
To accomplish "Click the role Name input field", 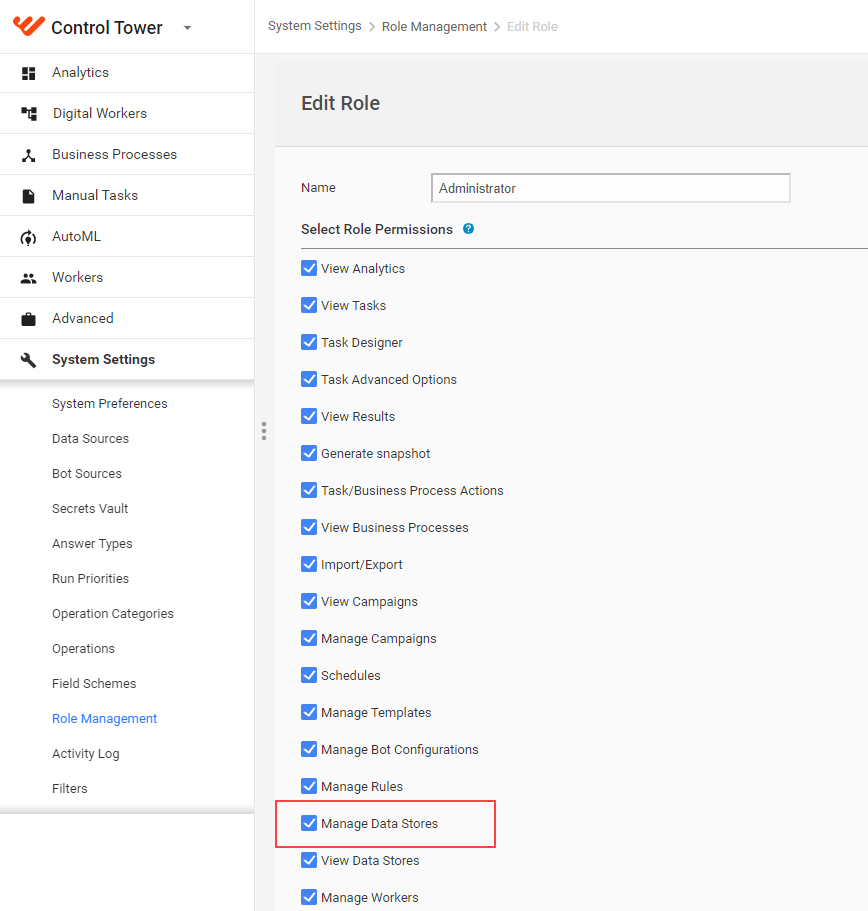I will [611, 188].
